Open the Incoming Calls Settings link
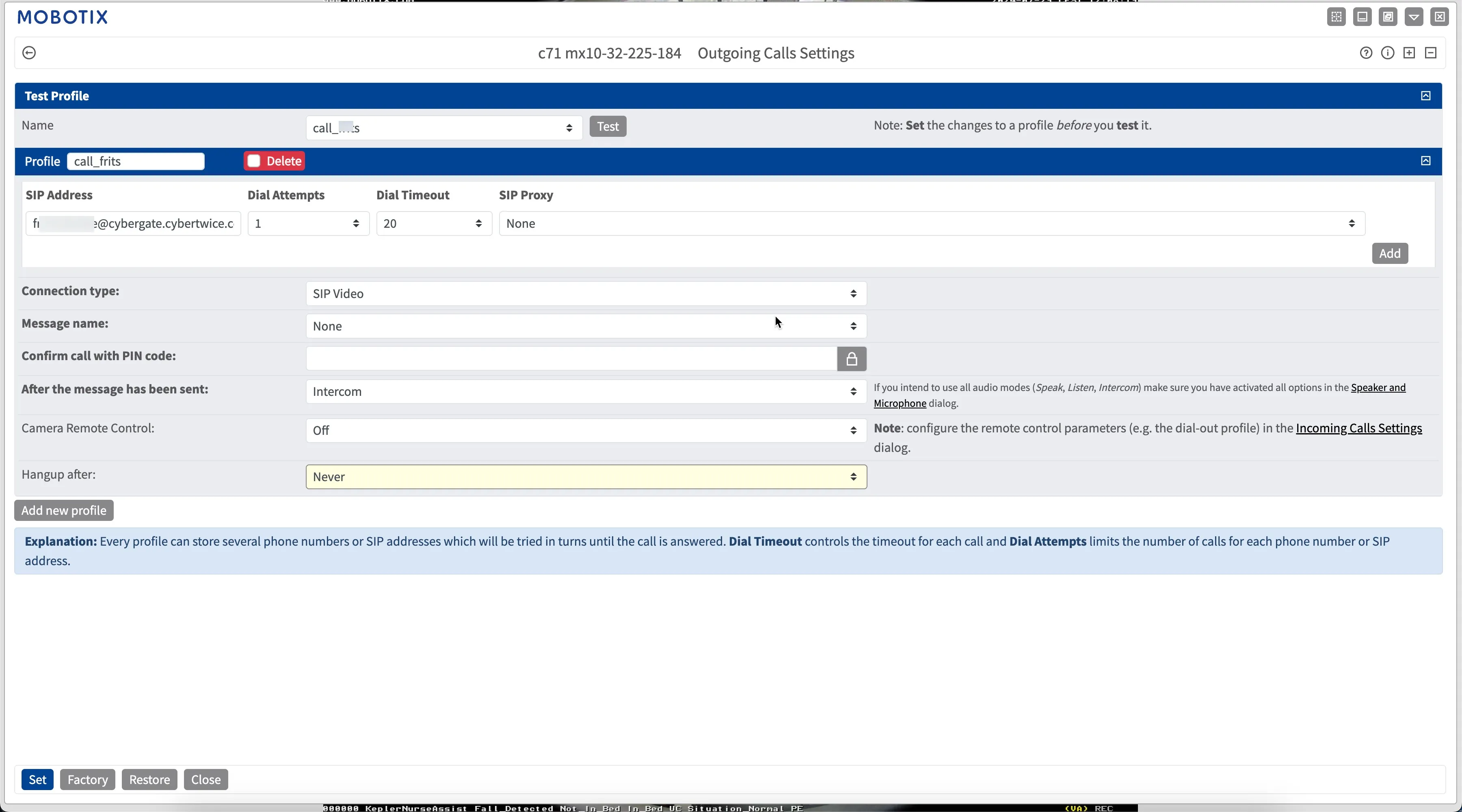This screenshot has height=812, width=1462. [1359, 428]
